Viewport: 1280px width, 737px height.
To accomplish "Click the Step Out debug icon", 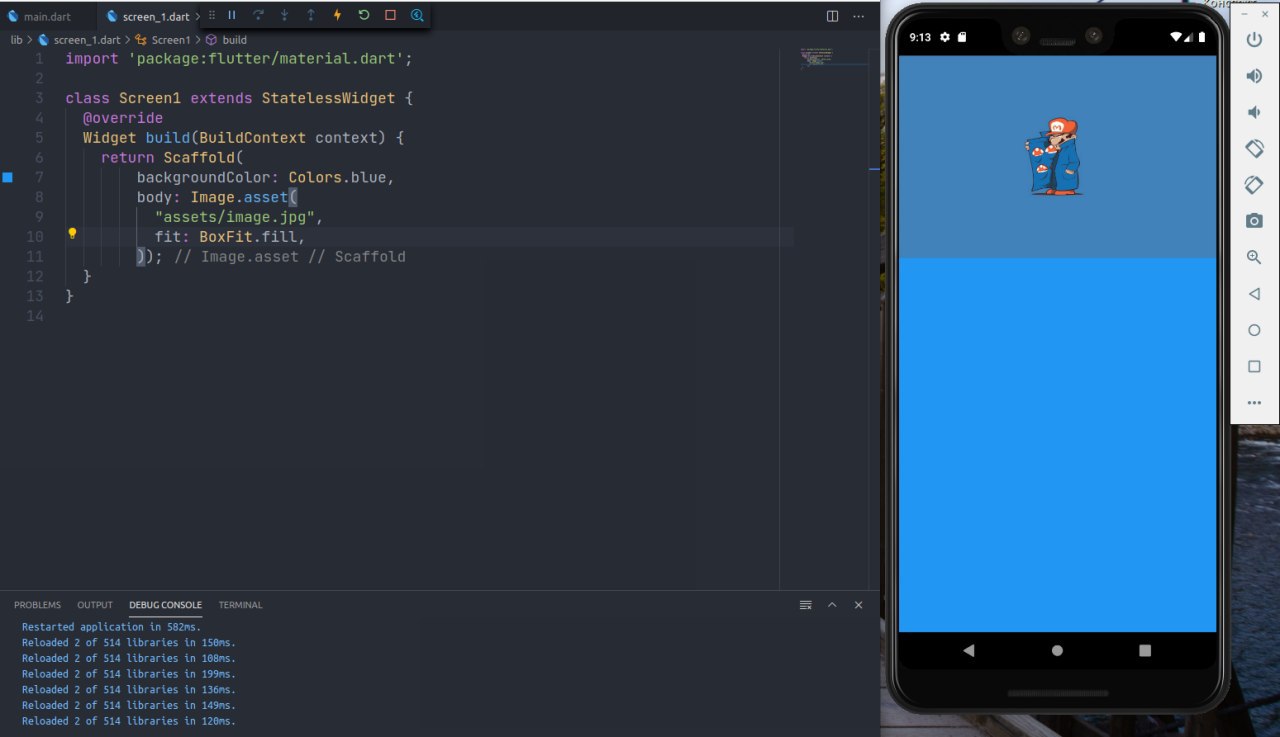I will [x=311, y=16].
